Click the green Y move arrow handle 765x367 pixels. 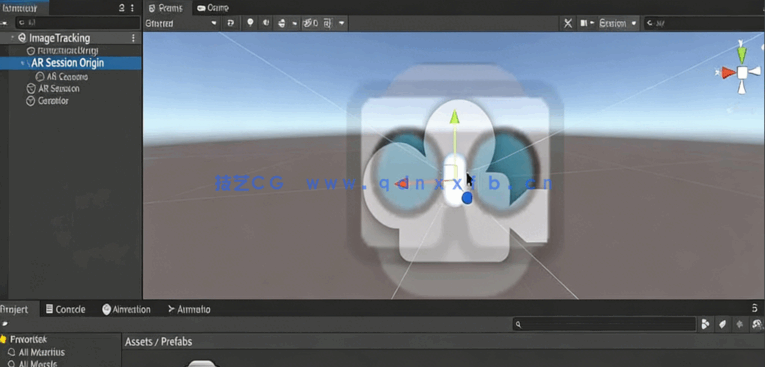click(454, 116)
